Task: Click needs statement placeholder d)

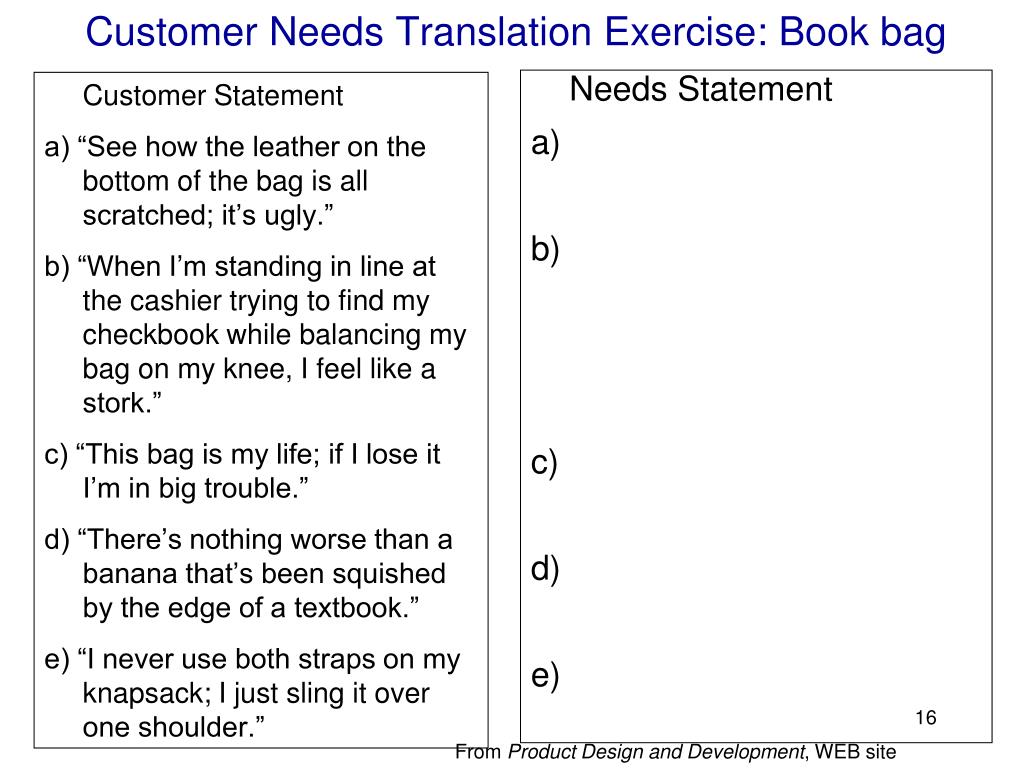Action: 545,569
